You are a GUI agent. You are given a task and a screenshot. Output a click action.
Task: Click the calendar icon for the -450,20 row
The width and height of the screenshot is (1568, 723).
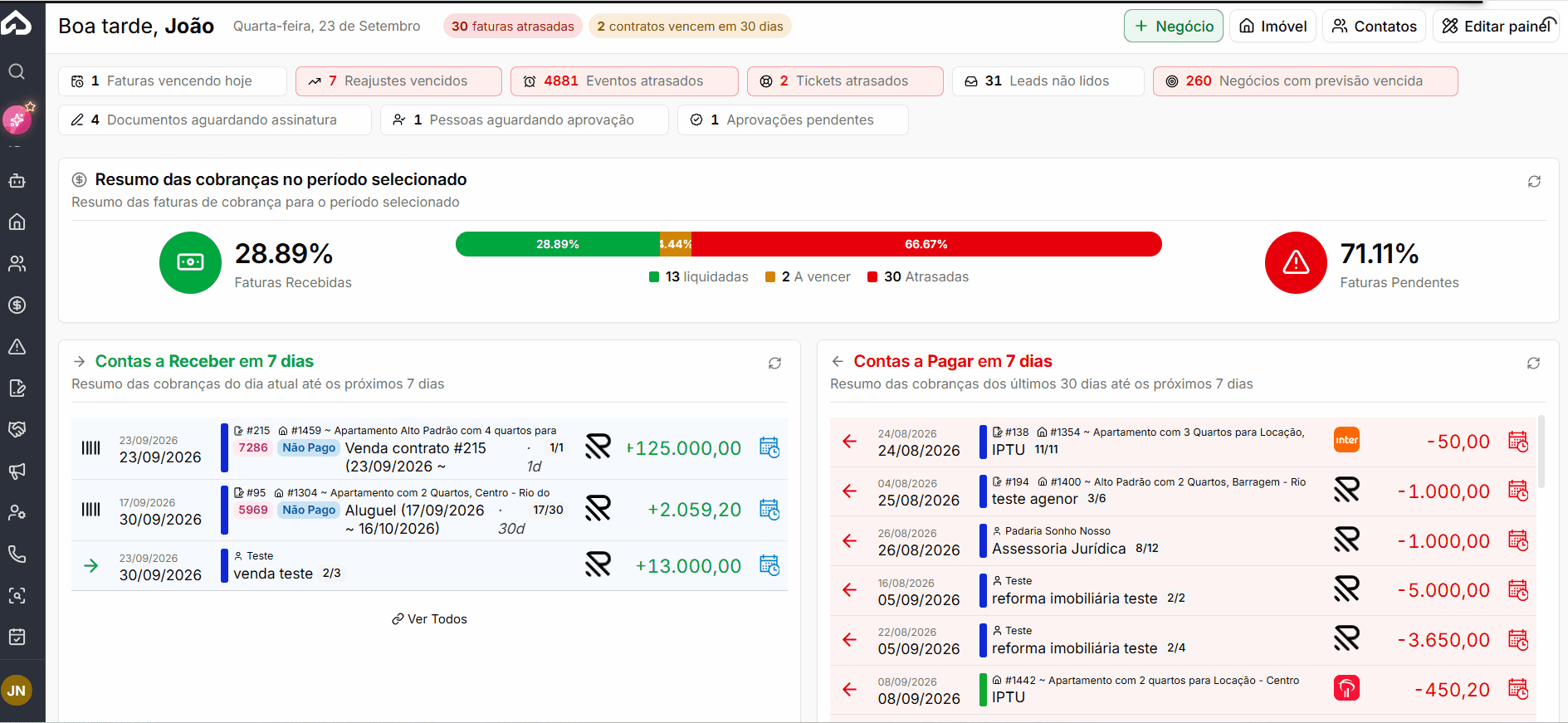click(1518, 689)
